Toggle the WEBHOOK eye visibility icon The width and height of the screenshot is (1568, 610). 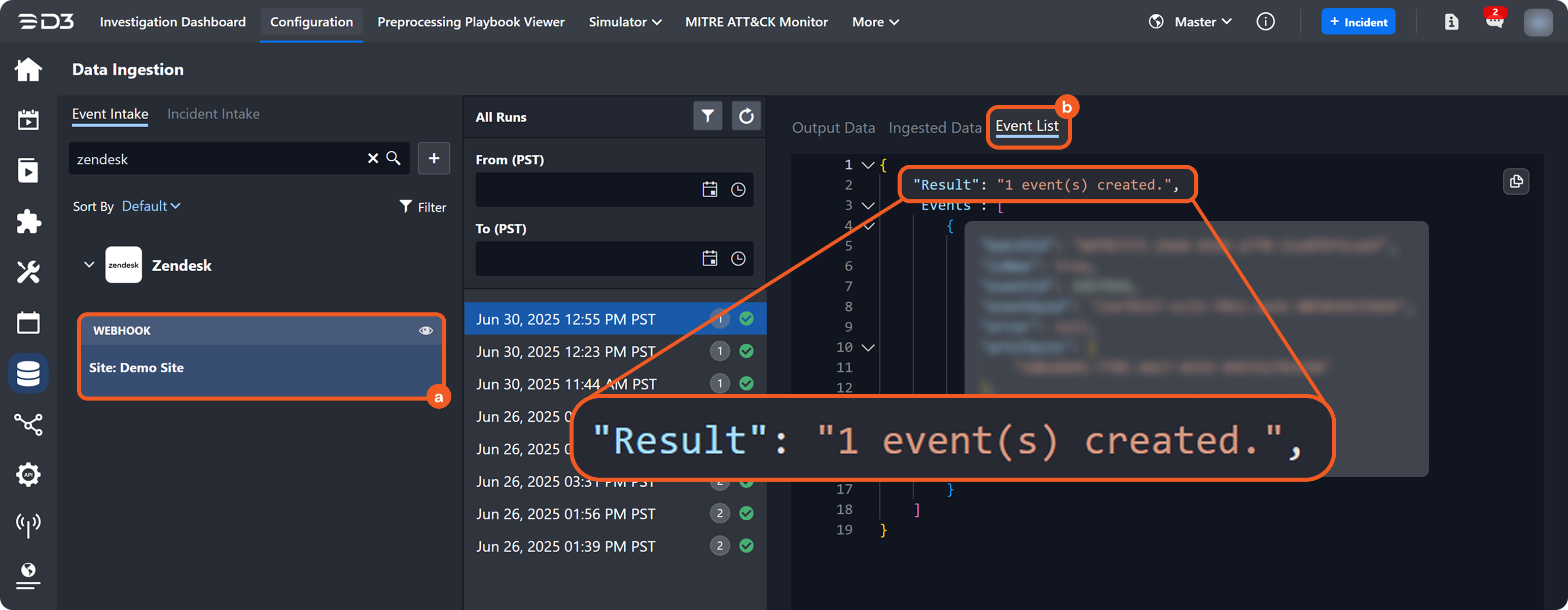425,331
